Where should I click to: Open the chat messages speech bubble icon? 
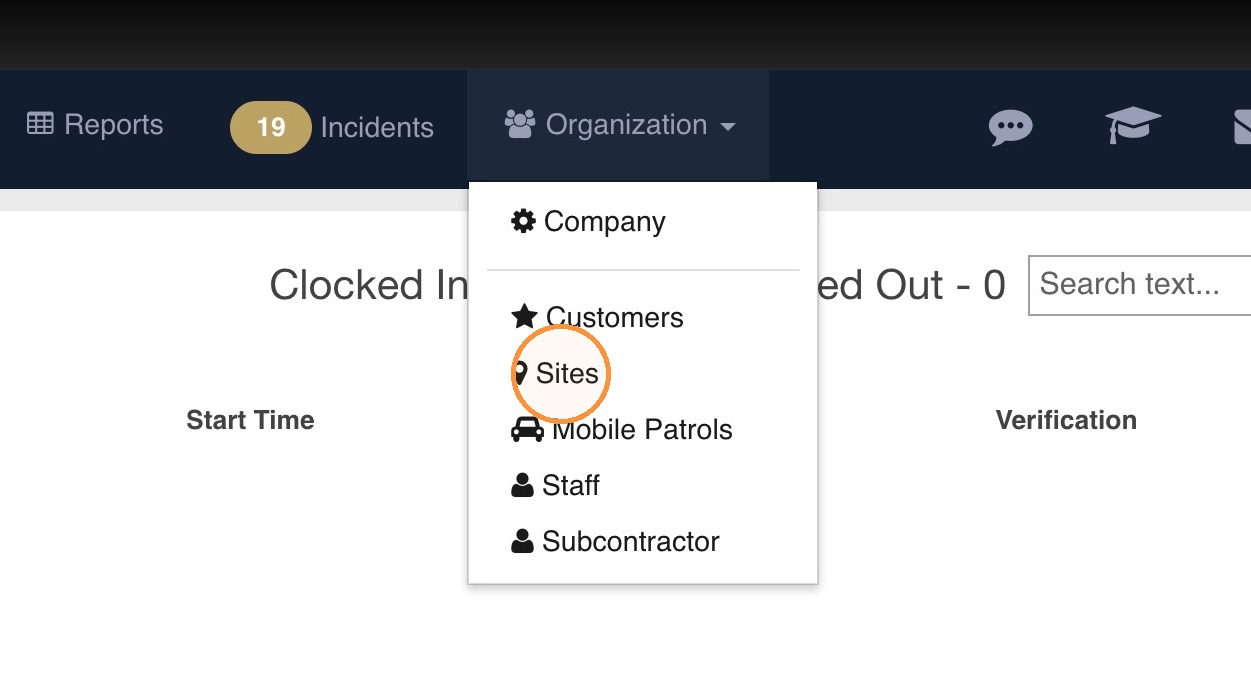(1010, 127)
